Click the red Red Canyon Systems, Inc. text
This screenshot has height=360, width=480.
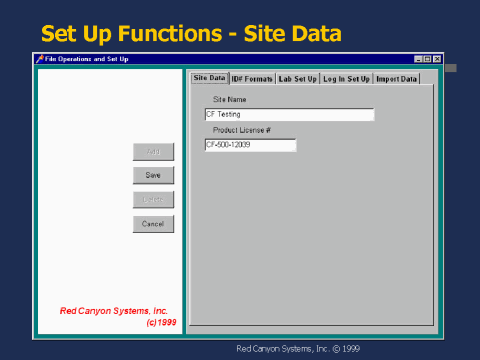(114, 311)
